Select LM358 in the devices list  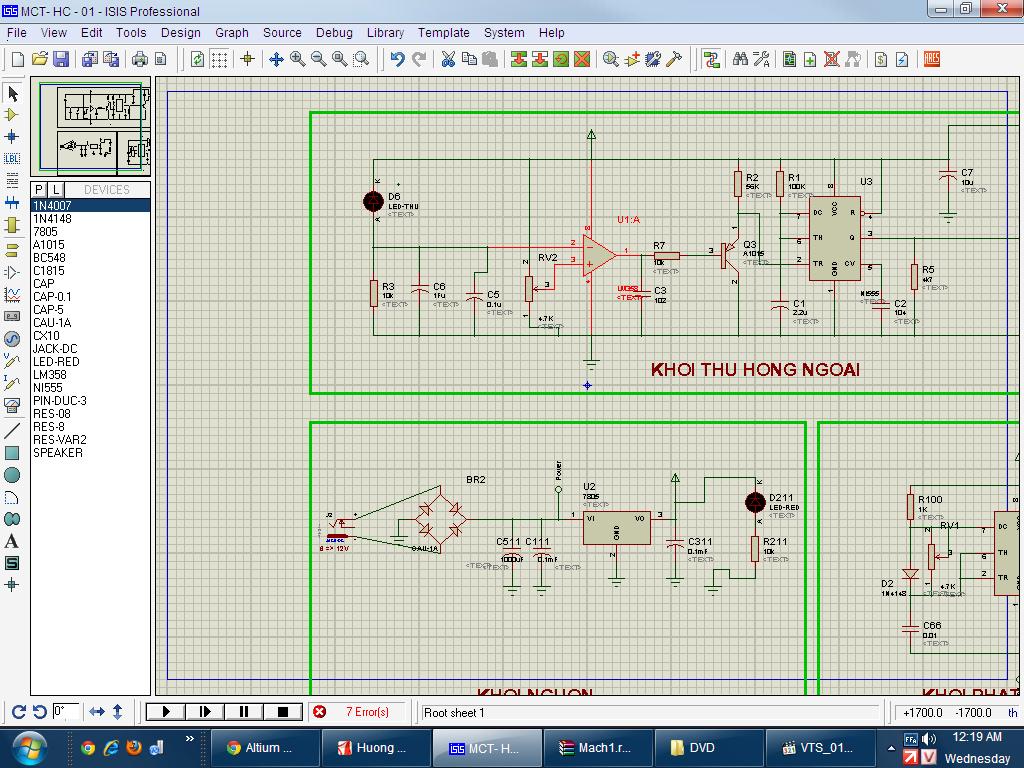50,375
